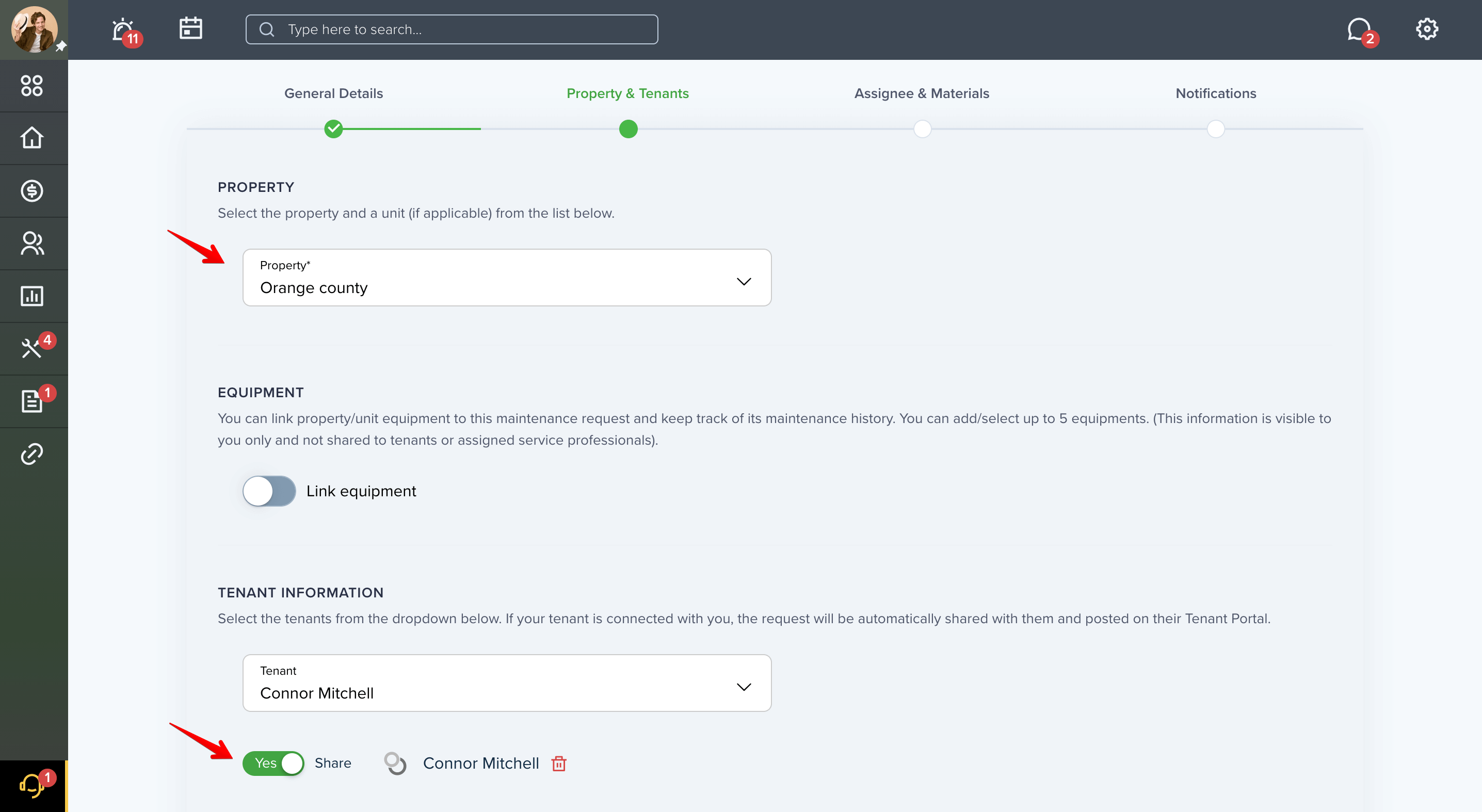1482x812 pixels.
Task: Click Notifications step circle
Action: click(x=1216, y=129)
